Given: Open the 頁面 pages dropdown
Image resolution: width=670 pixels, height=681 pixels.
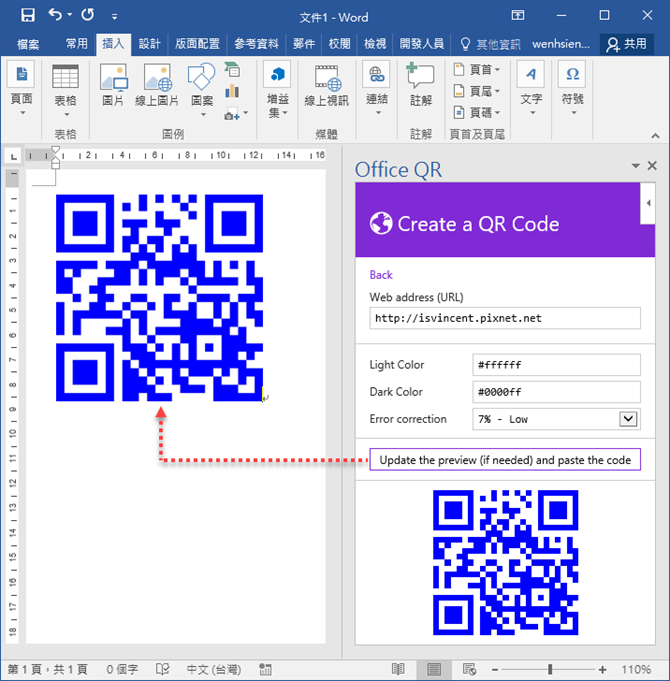Looking at the screenshot, I should 22,89.
